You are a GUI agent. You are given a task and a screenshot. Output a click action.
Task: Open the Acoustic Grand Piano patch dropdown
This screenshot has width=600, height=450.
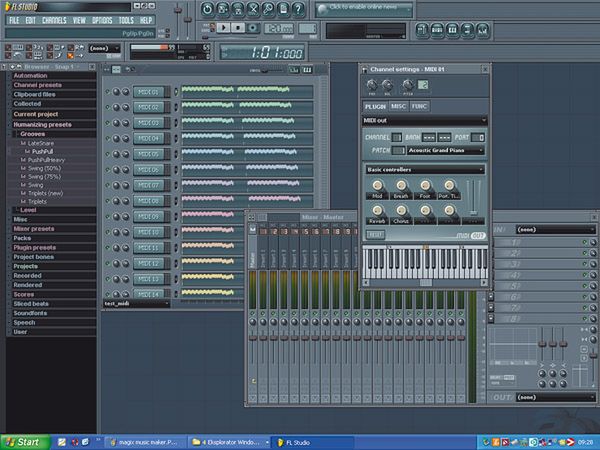point(445,150)
